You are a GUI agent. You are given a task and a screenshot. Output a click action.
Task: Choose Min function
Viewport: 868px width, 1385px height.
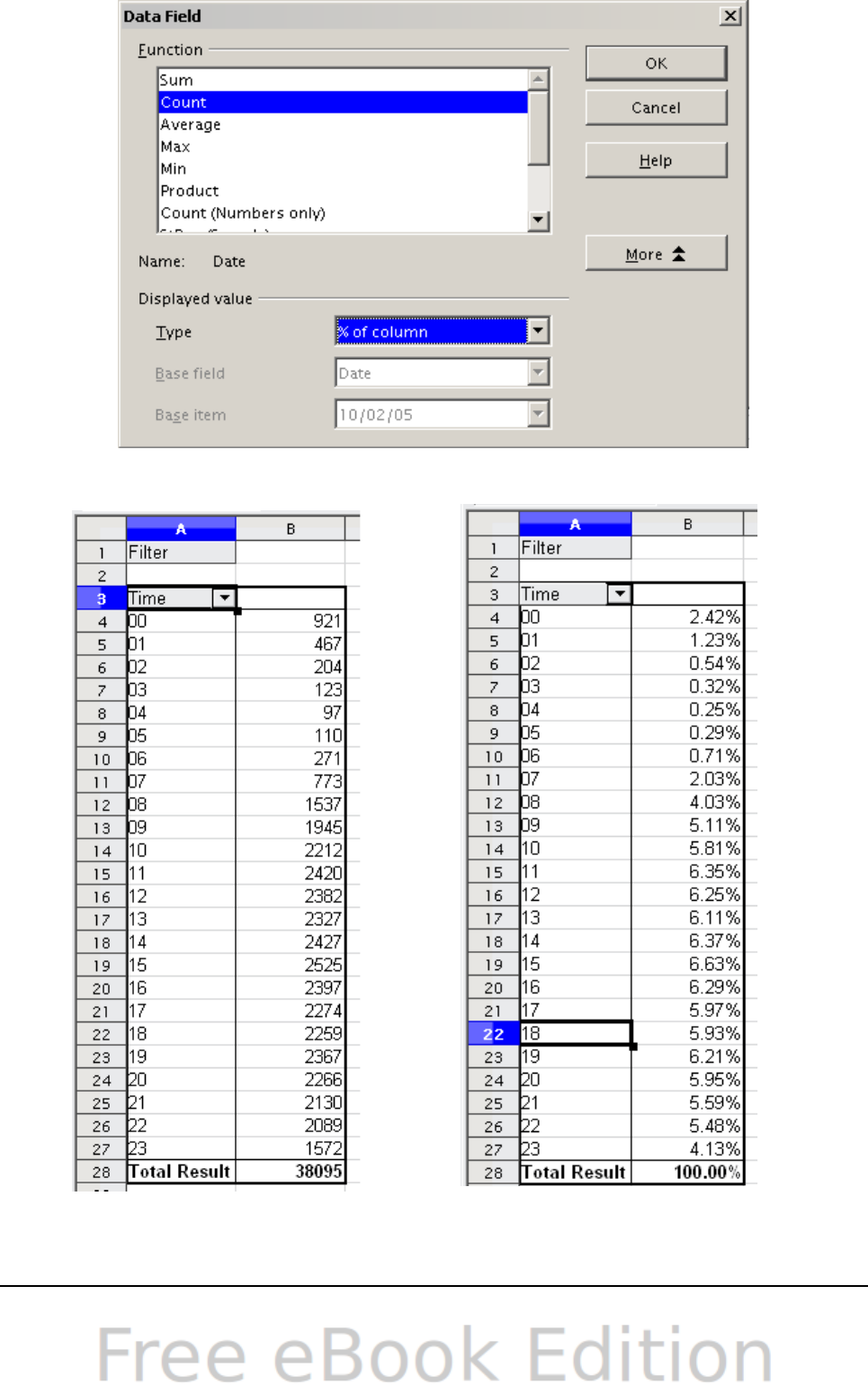[342, 168]
